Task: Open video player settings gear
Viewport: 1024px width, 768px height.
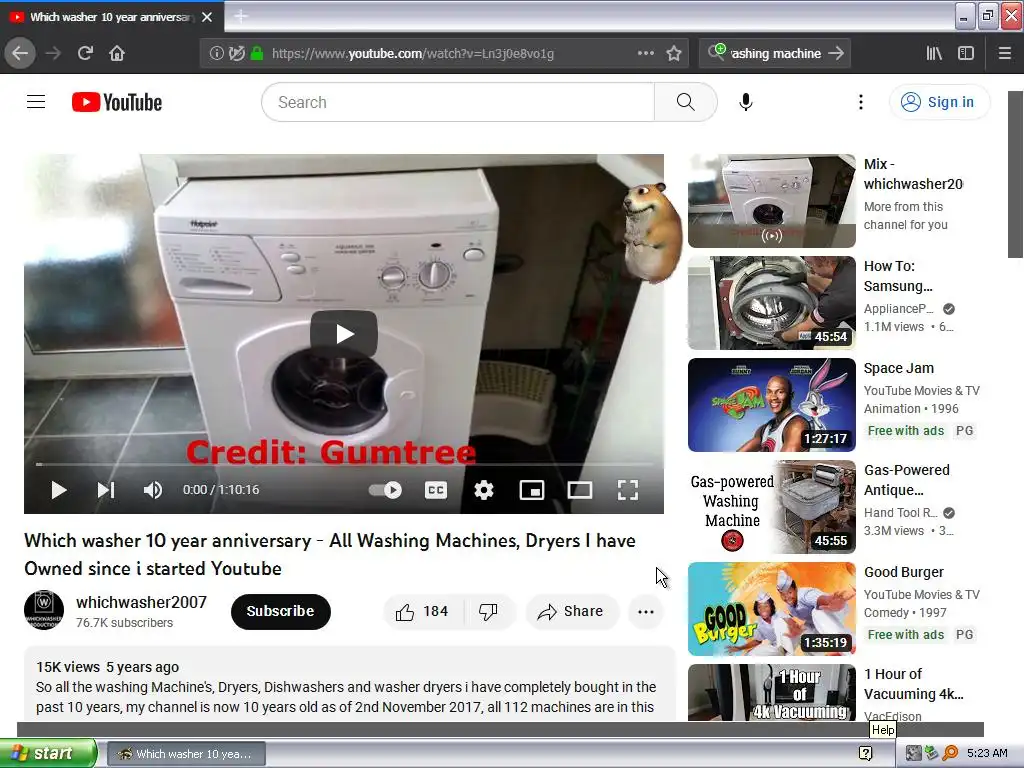Action: coord(483,490)
